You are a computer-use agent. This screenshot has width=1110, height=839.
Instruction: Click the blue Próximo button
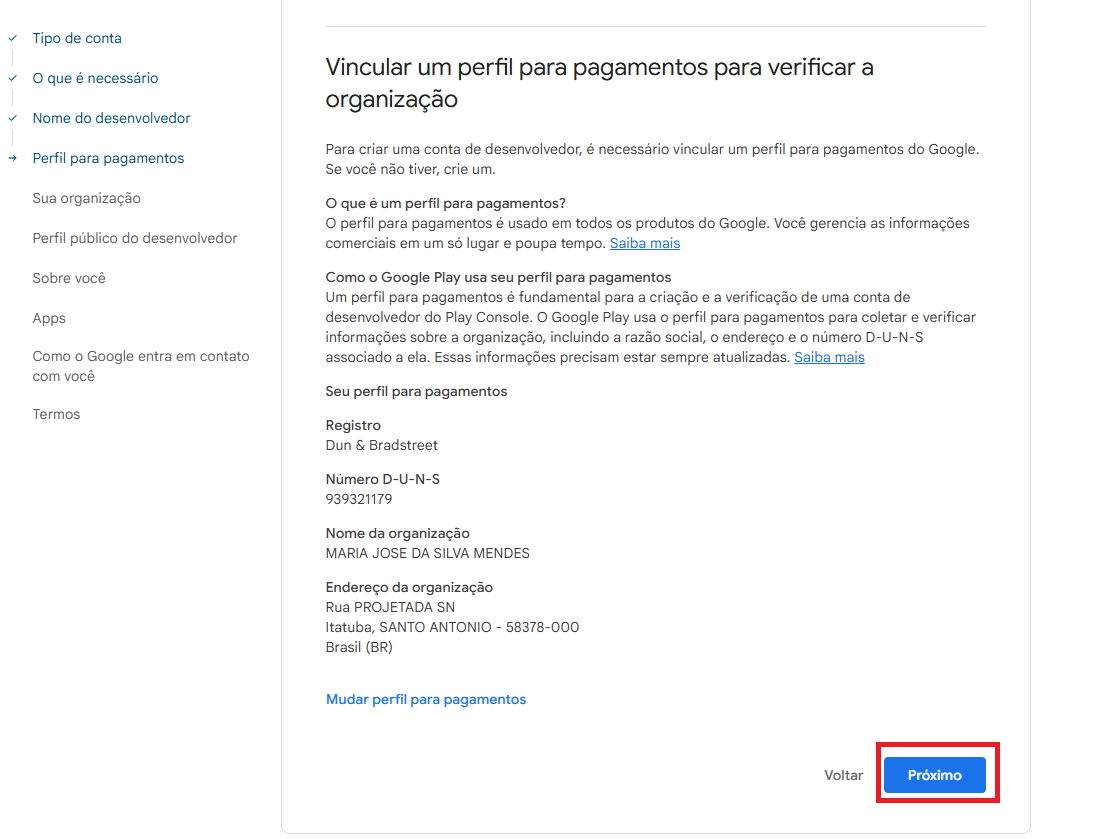point(934,775)
